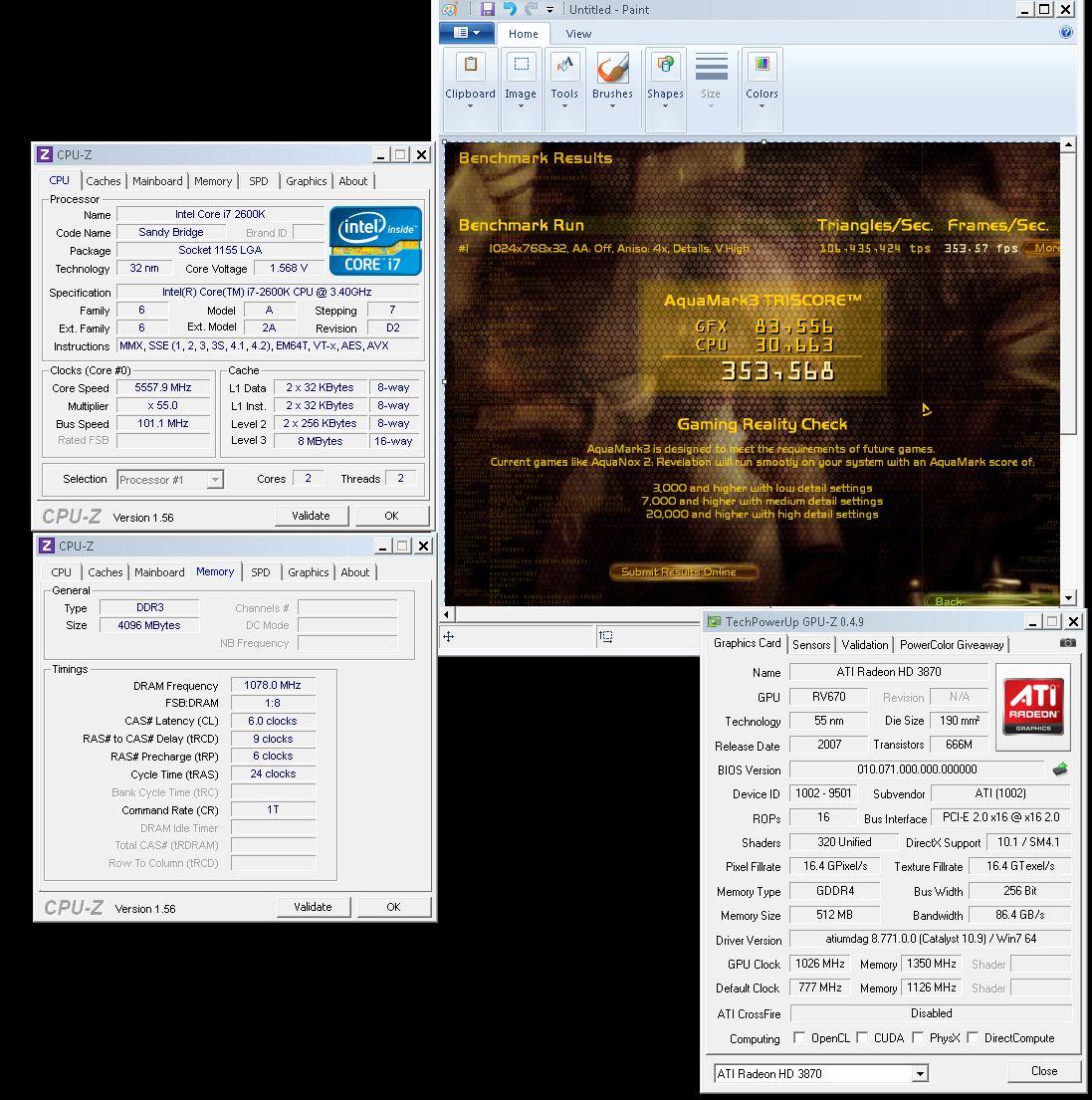This screenshot has height=1100, width=1092.
Task: Toggle the OpenCL checkbox in GPU-Z
Action: (798, 1037)
